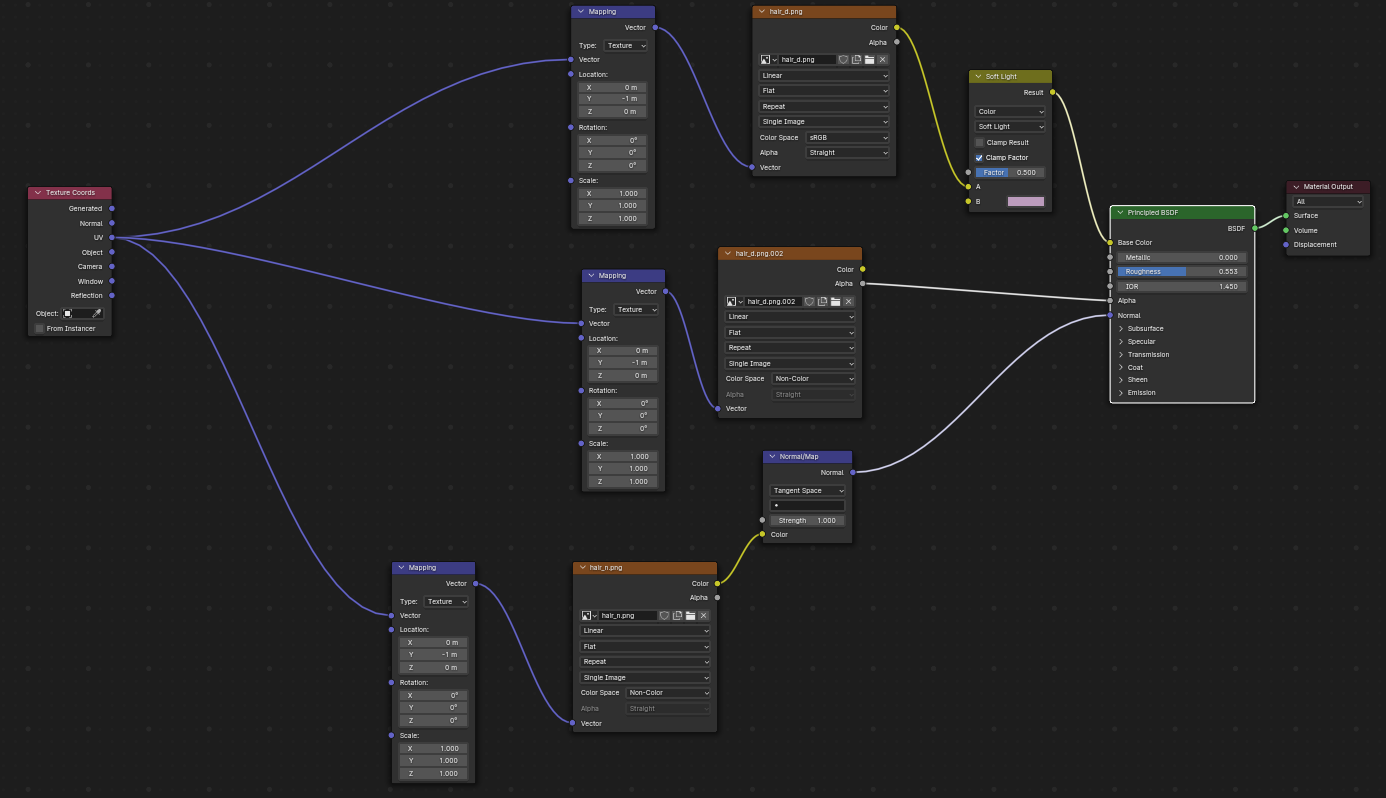The image size is (1386, 798).
Task: Disable the Clamp Factor checkbox
Action: pos(980,157)
